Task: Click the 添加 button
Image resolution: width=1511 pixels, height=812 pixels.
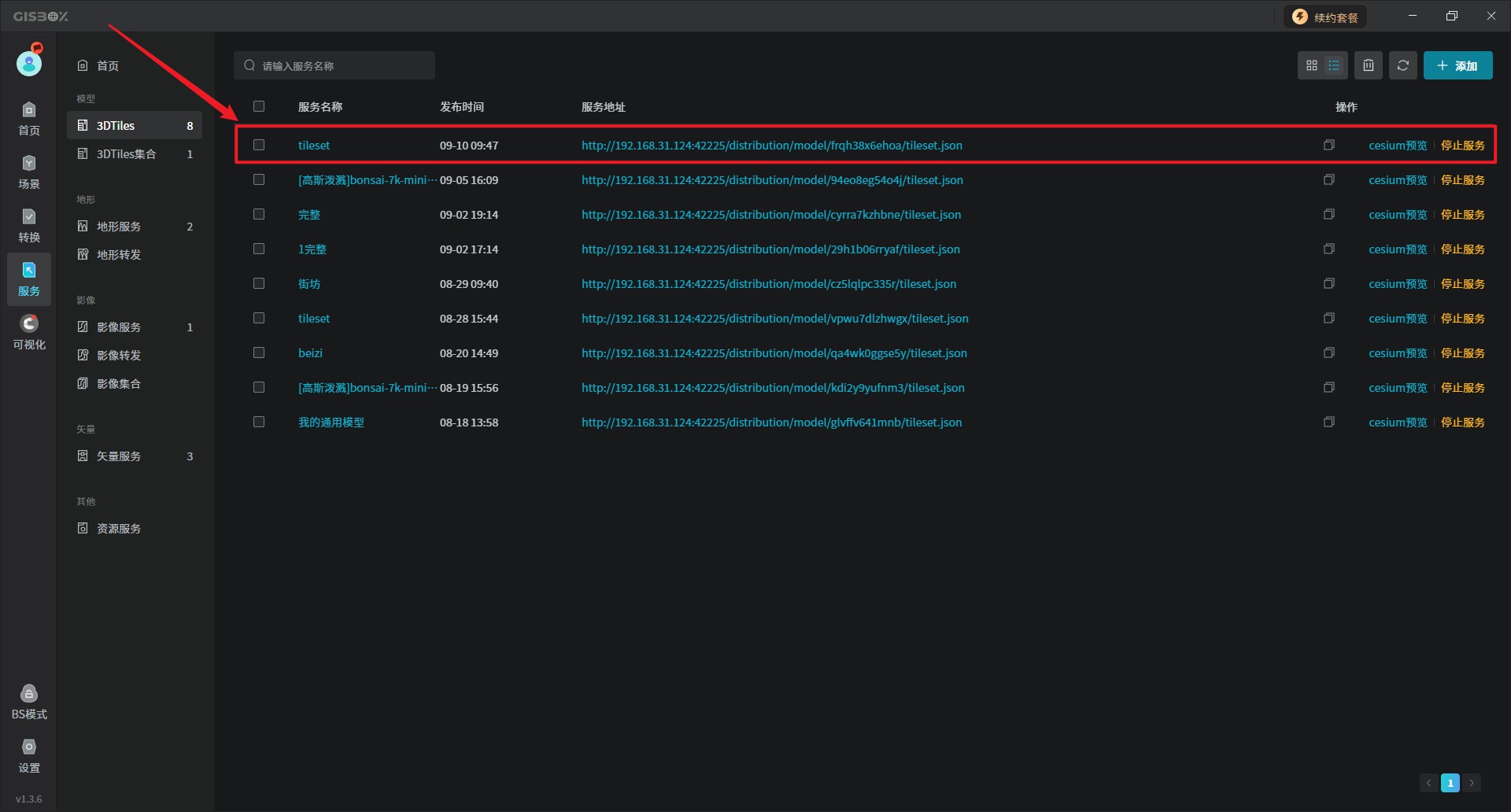Action: (1457, 66)
